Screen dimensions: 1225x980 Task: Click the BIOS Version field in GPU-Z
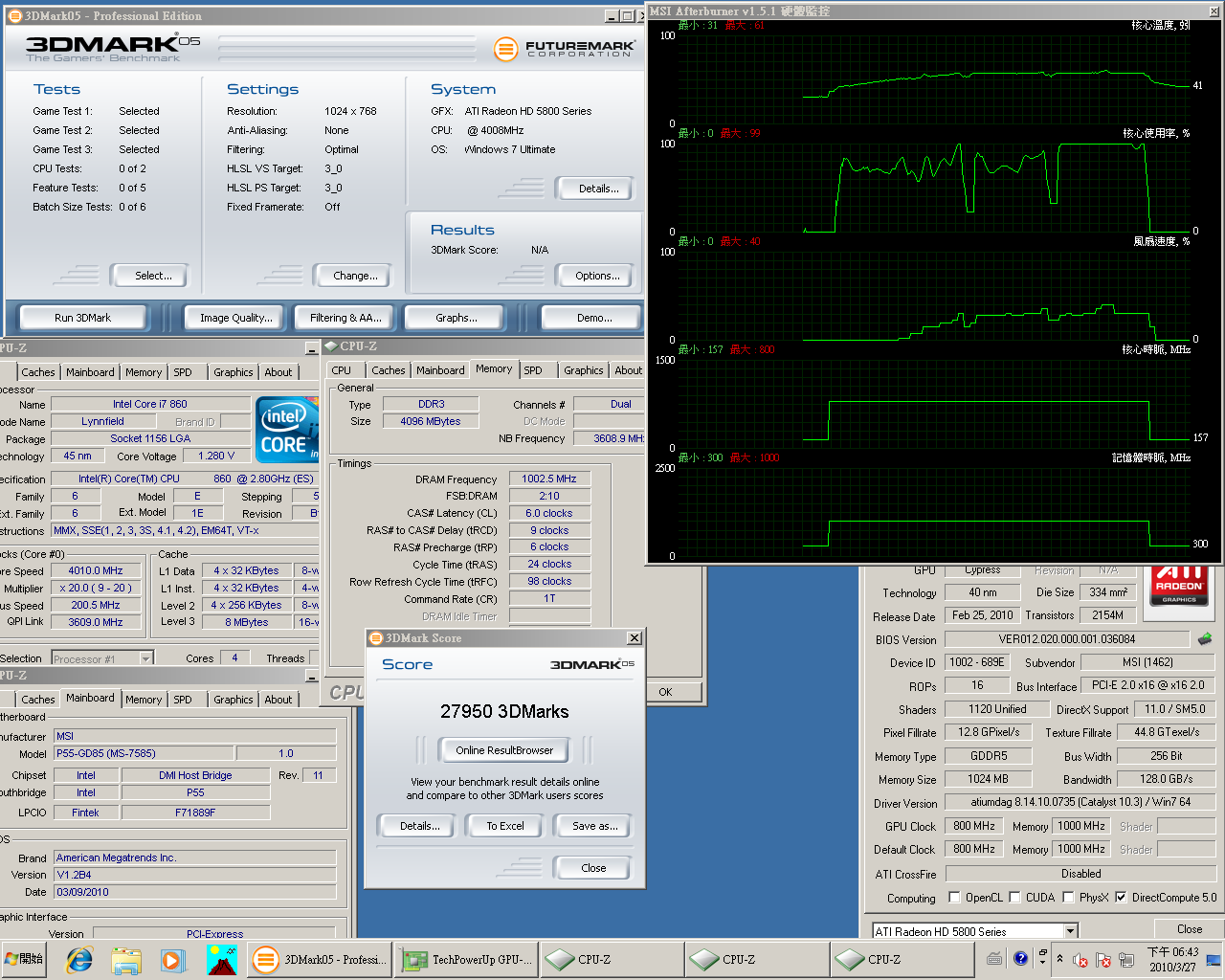tap(1067, 639)
